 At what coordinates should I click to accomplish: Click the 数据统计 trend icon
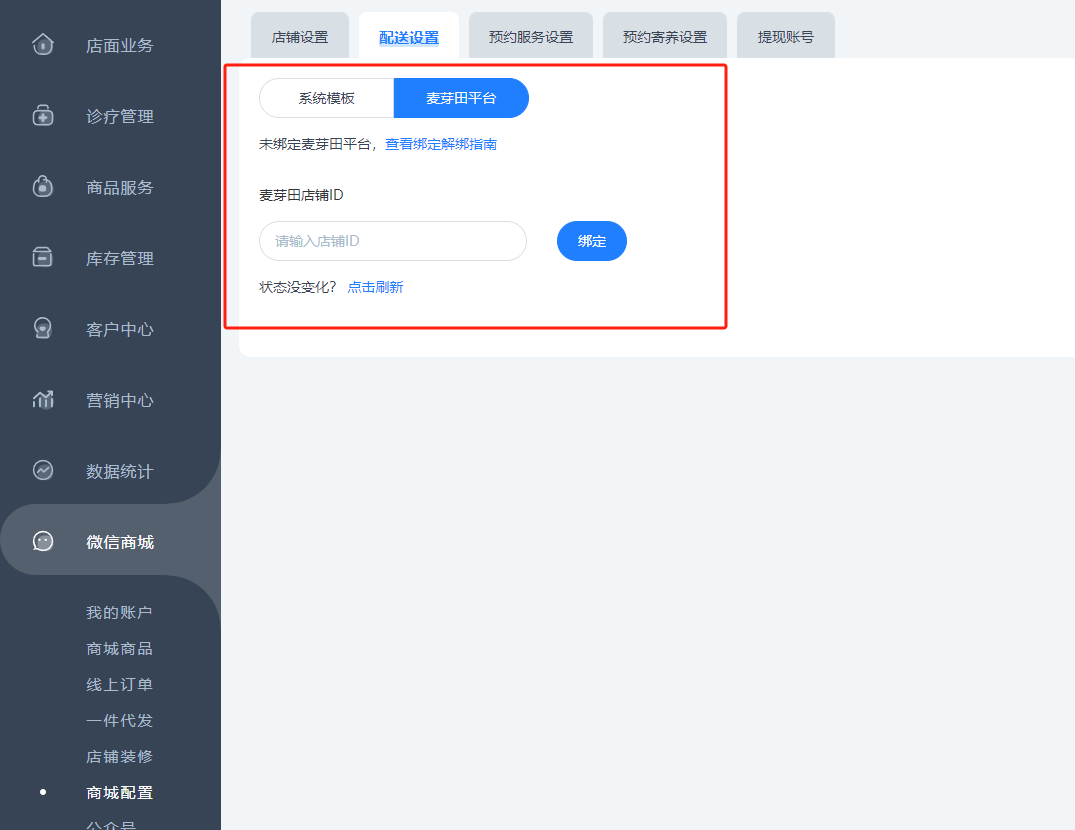43,471
